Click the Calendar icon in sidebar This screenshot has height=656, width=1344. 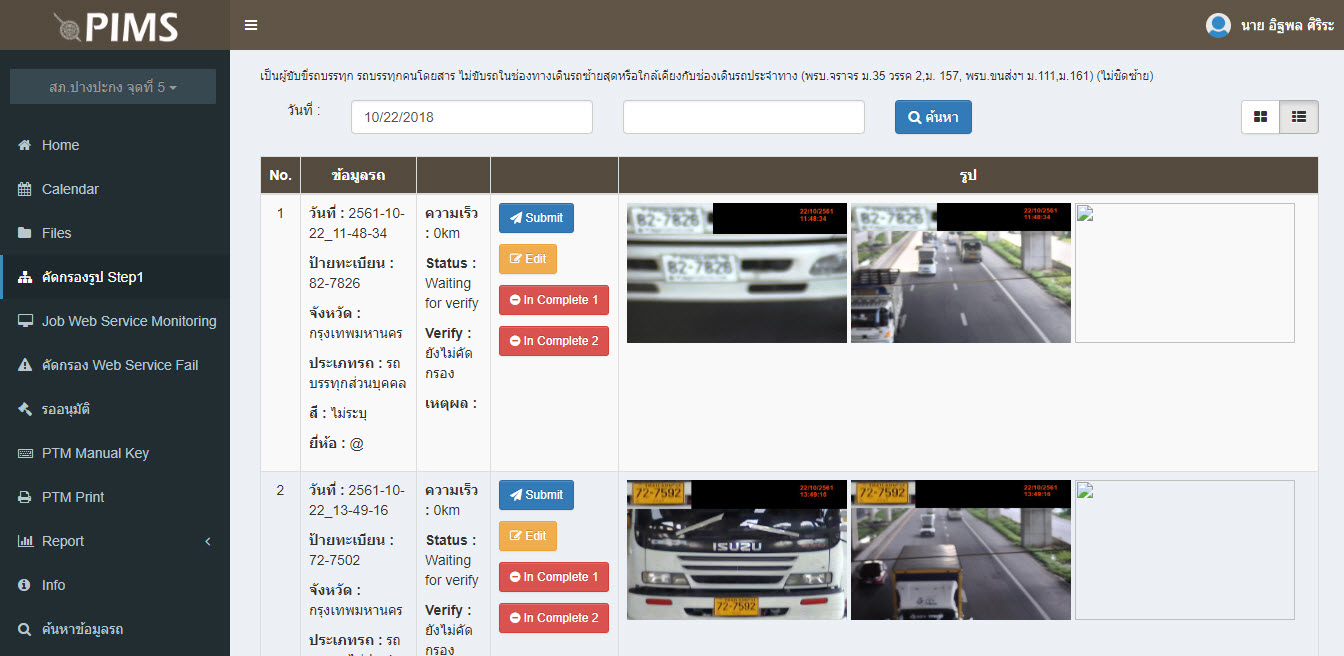coord(25,189)
